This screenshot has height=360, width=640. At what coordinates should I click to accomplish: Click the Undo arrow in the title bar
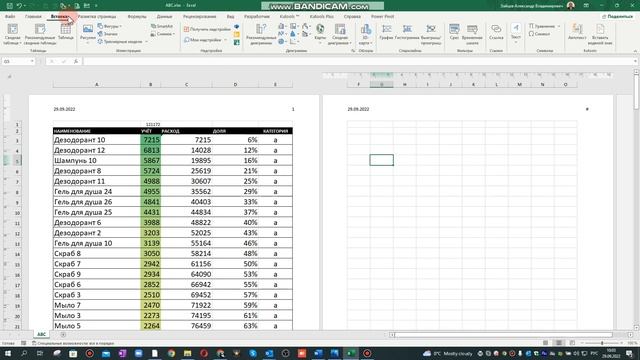point(19,6)
